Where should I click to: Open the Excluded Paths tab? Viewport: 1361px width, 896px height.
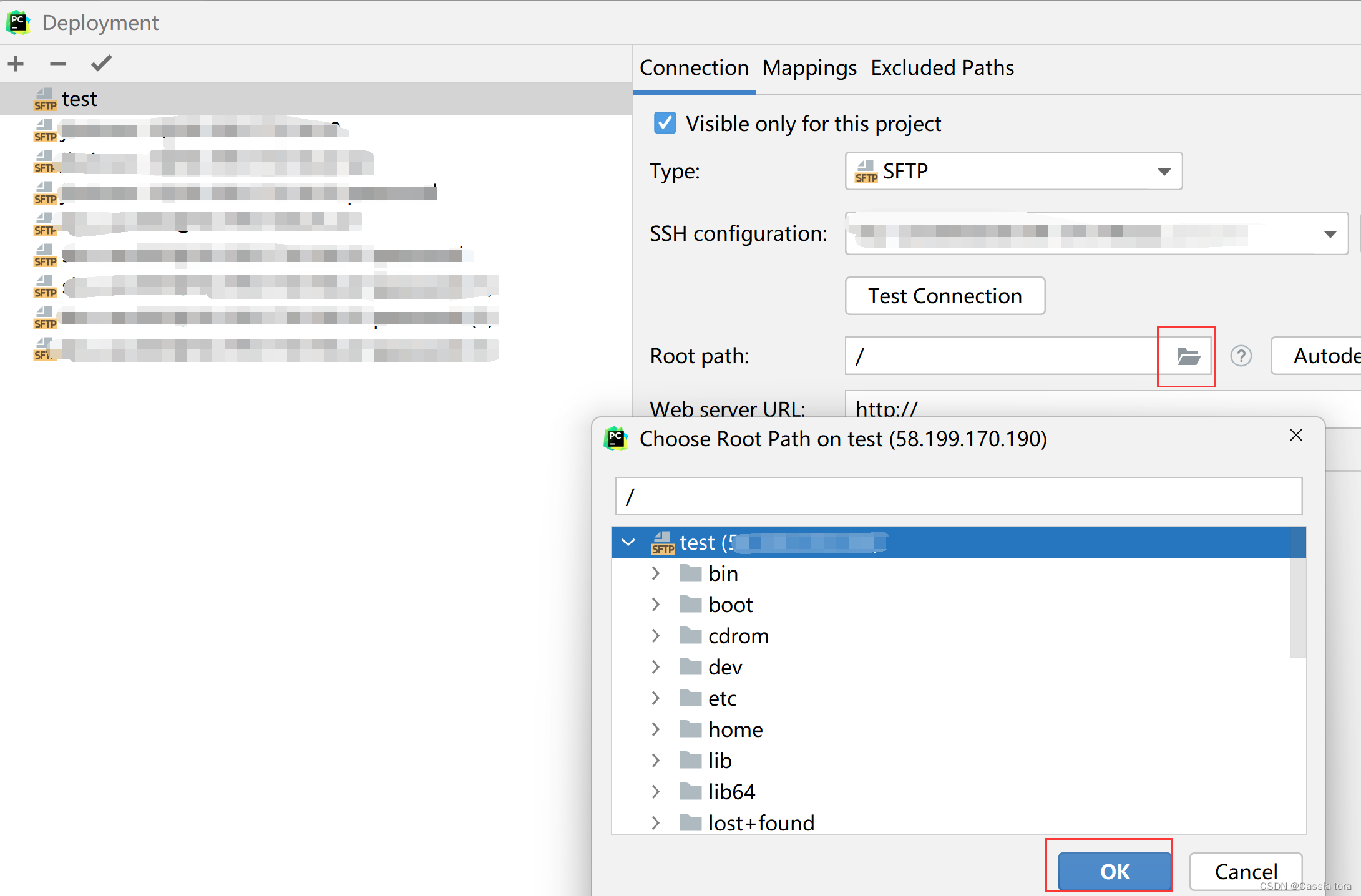click(x=942, y=67)
